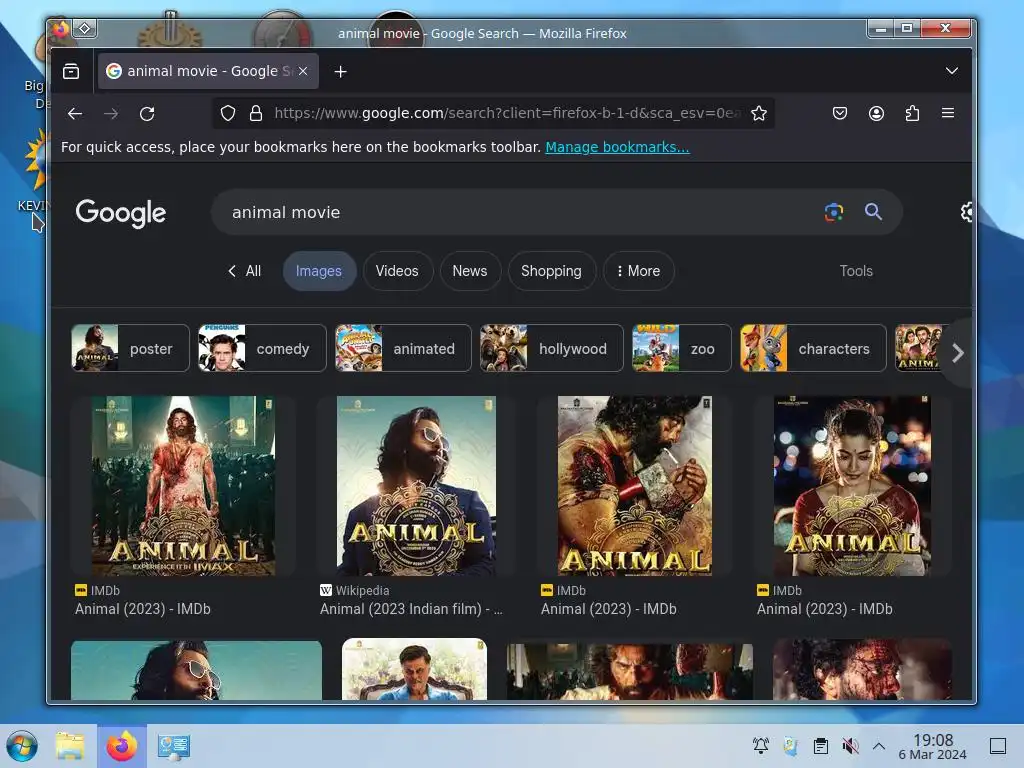This screenshot has height=768, width=1024.
Task: Click show desktop button in taskbar
Action: click(x=998, y=746)
